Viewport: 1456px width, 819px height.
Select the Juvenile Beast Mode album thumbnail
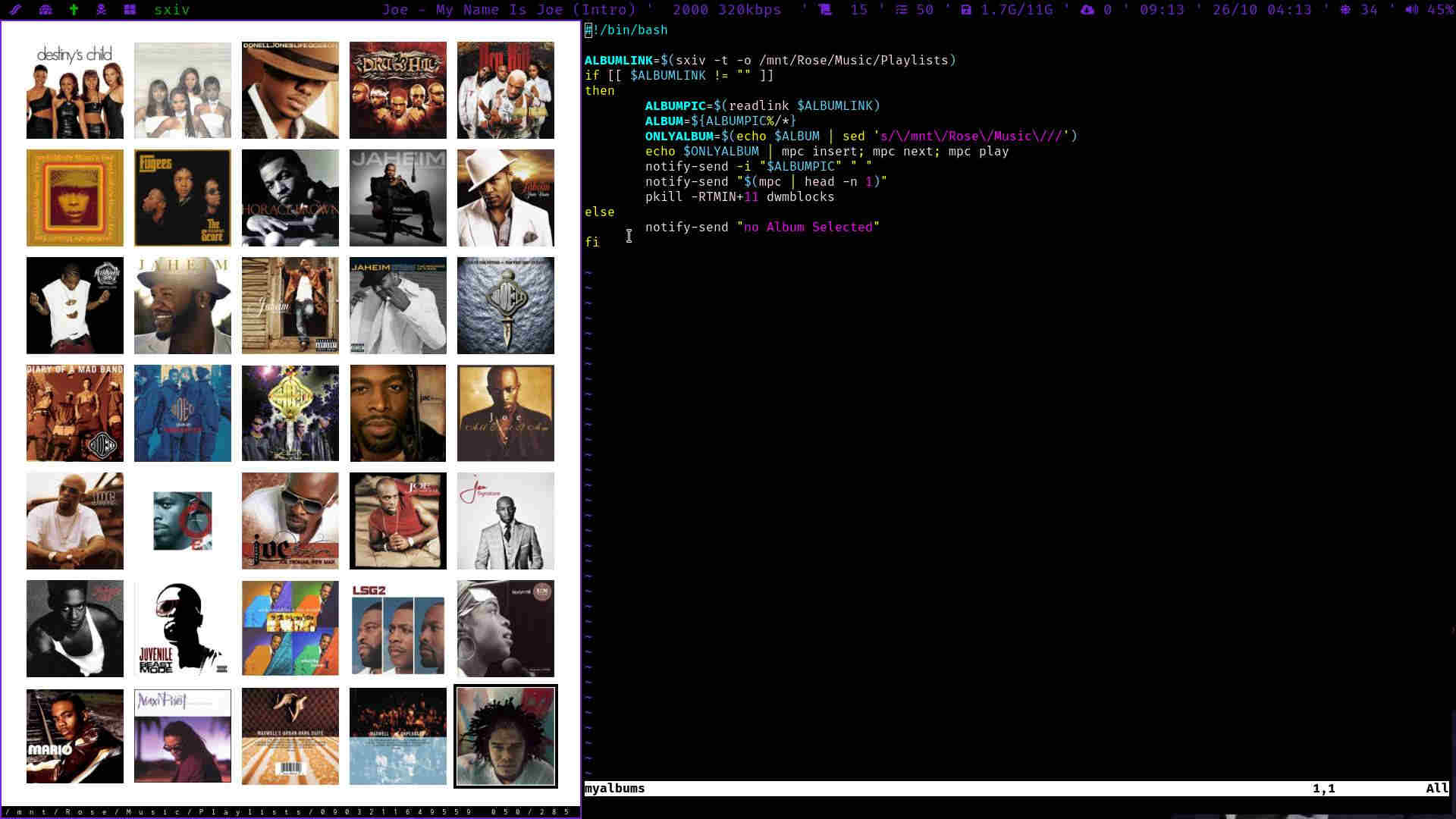[x=183, y=629]
